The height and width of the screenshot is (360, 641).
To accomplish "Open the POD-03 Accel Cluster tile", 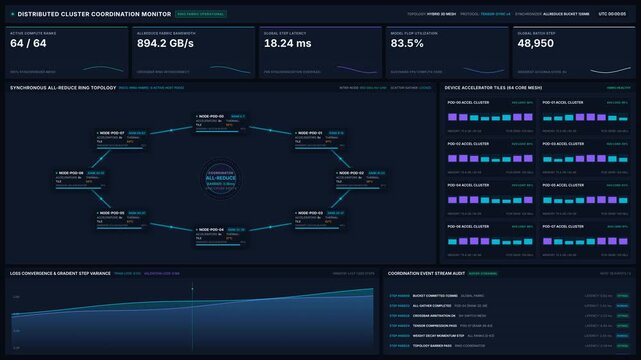I will (x=585, y=158).
